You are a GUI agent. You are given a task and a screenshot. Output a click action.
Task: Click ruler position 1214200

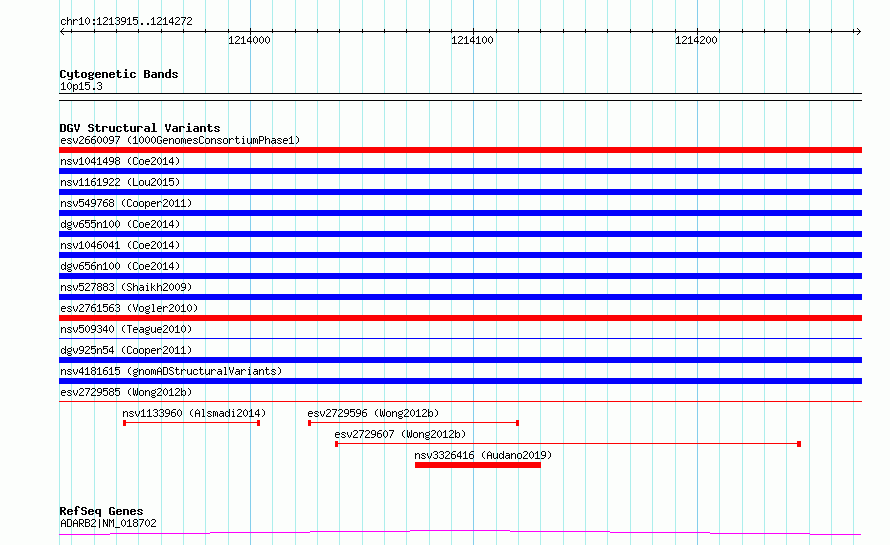(696, 40)
